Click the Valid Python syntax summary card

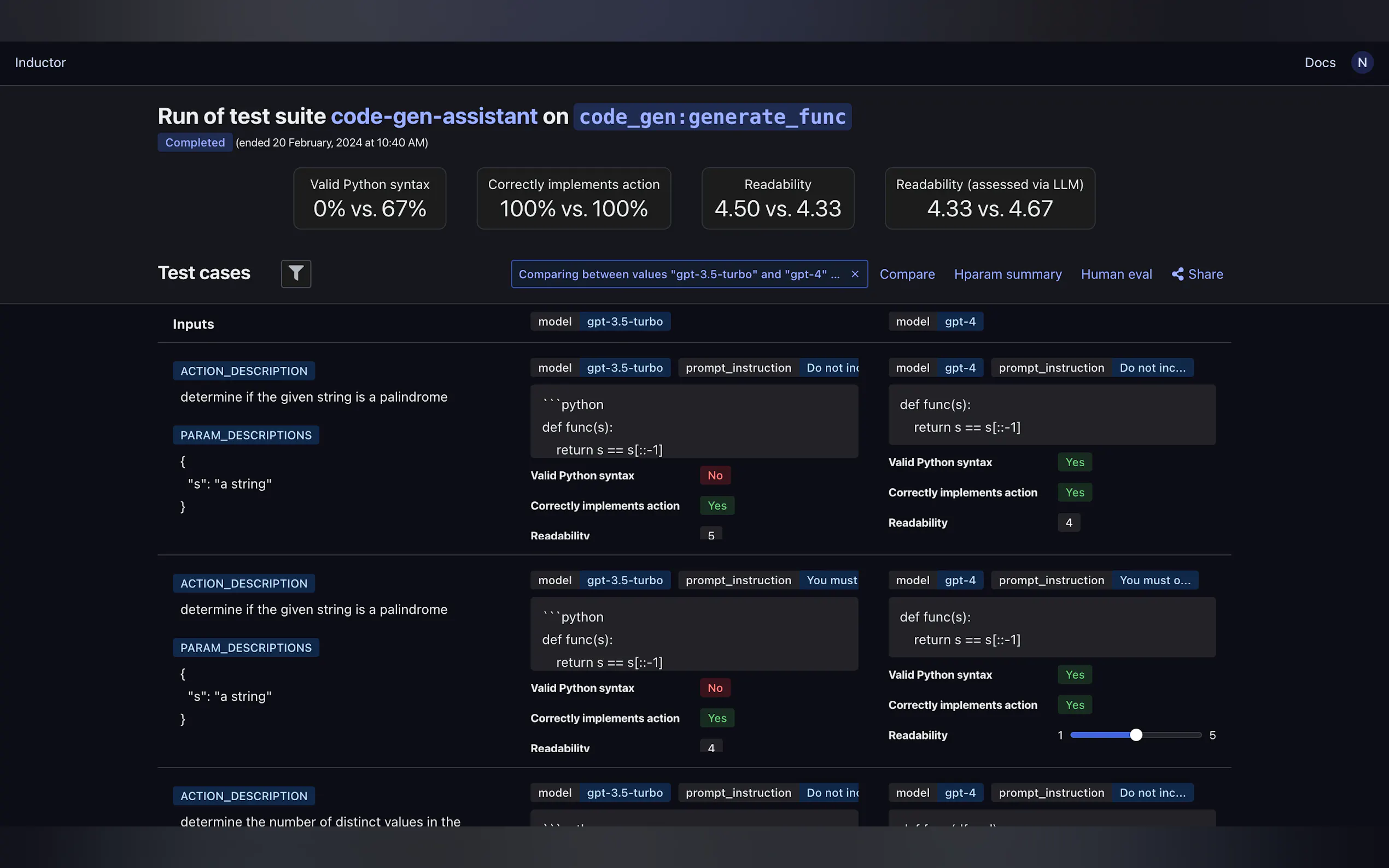[369, 198]
